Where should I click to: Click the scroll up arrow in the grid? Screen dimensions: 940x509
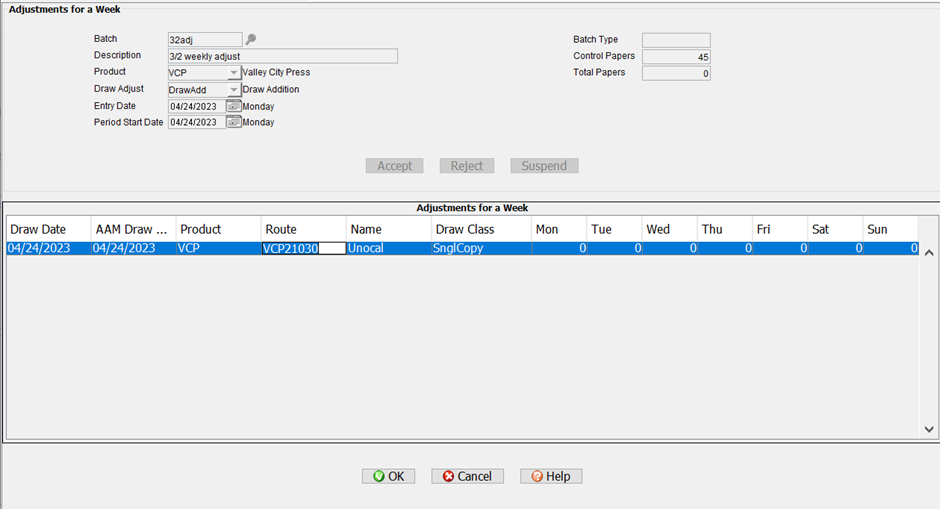pos(928,253)
